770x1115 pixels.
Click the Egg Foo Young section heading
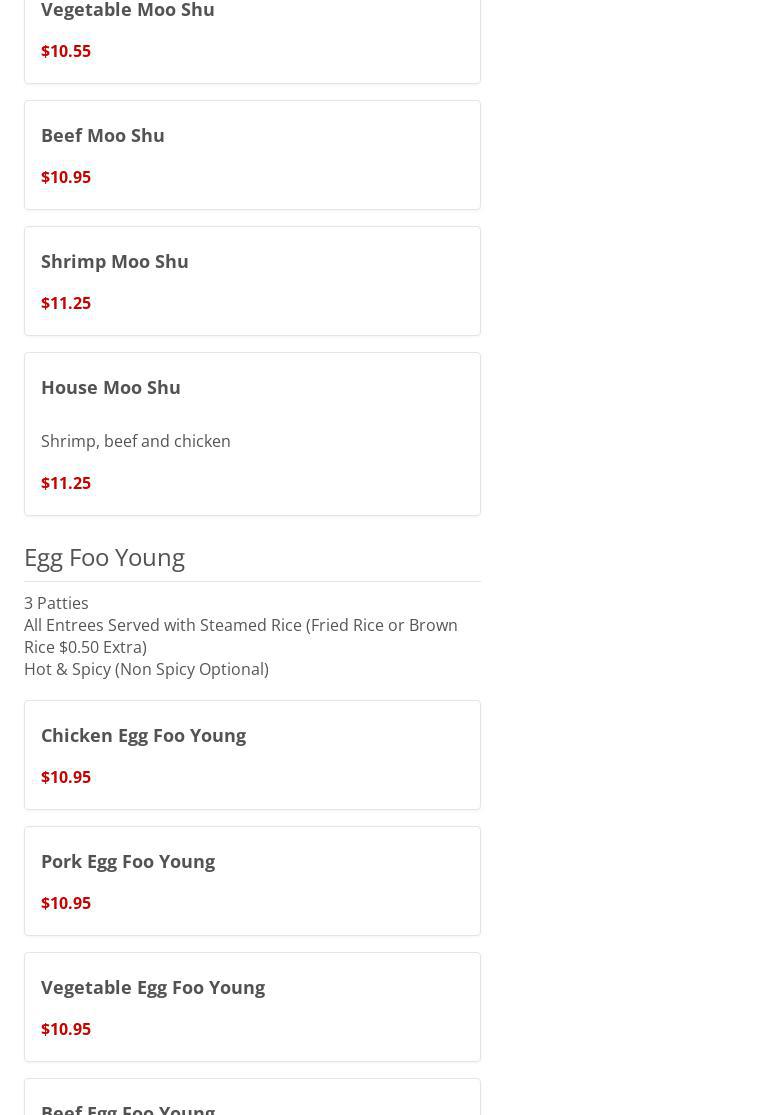pyautogui.click(x=104, y=557)
